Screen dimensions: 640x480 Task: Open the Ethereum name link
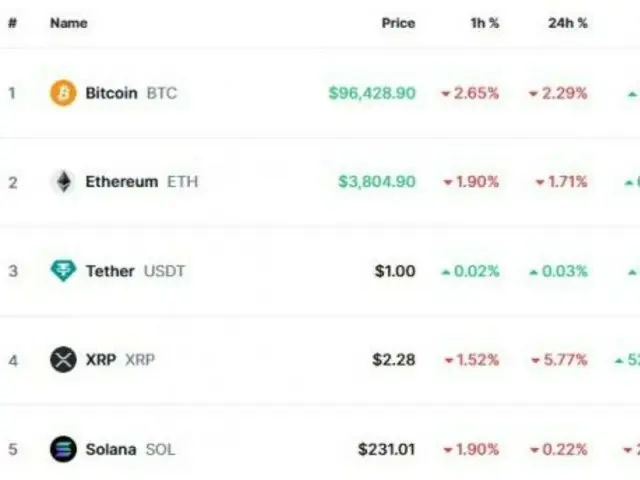pos(121,182)
